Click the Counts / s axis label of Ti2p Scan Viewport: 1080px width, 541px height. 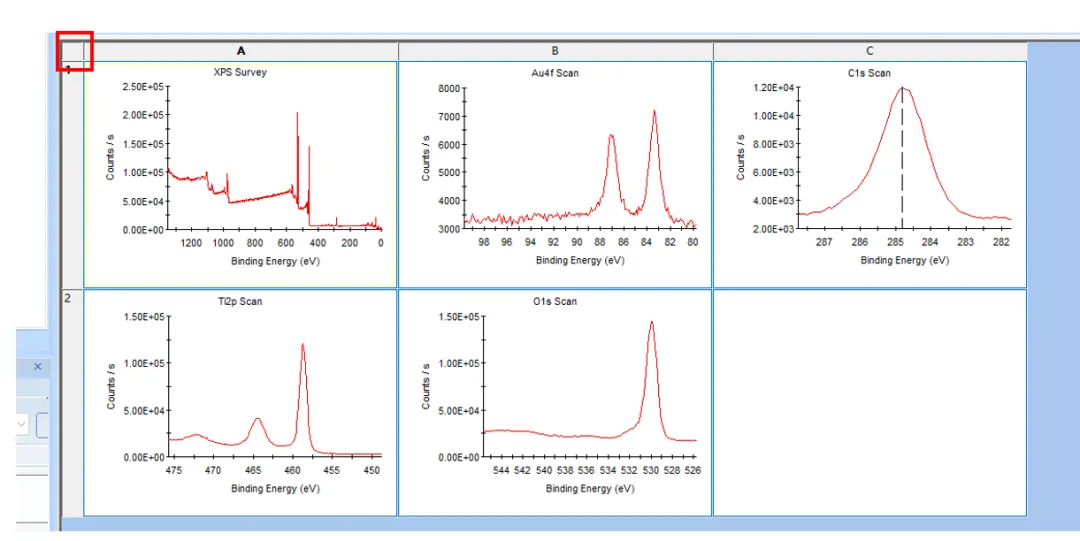tap(111, 386)
